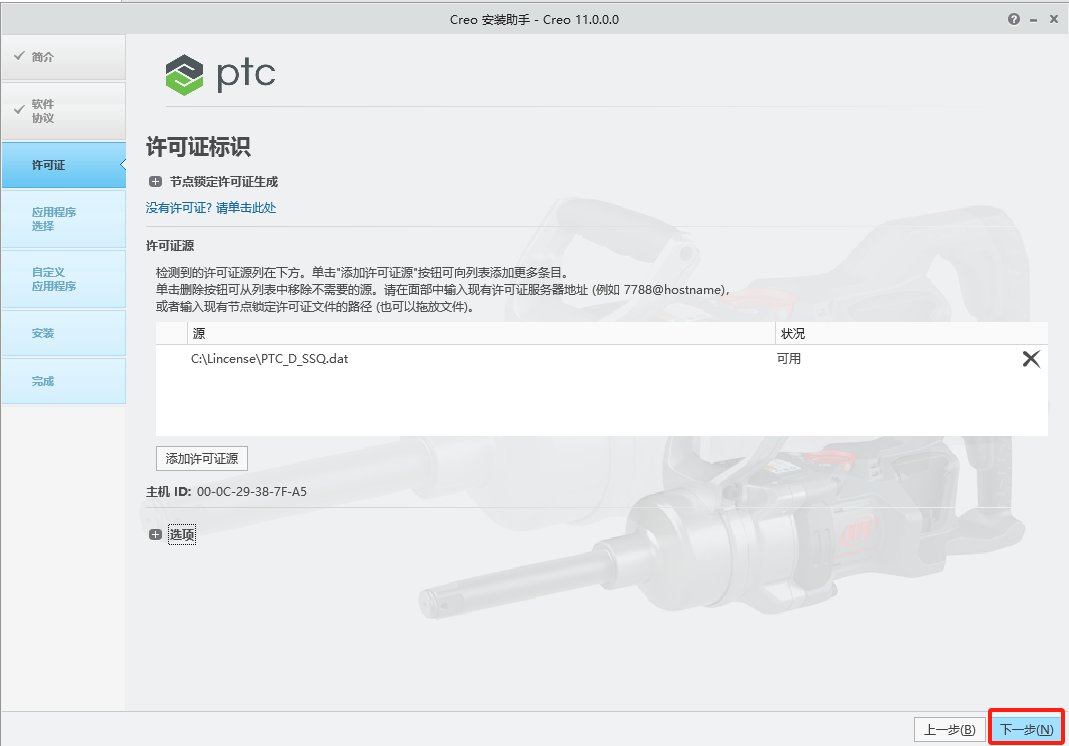Click the 状况 column header
1069x746 pixels.
912,333
